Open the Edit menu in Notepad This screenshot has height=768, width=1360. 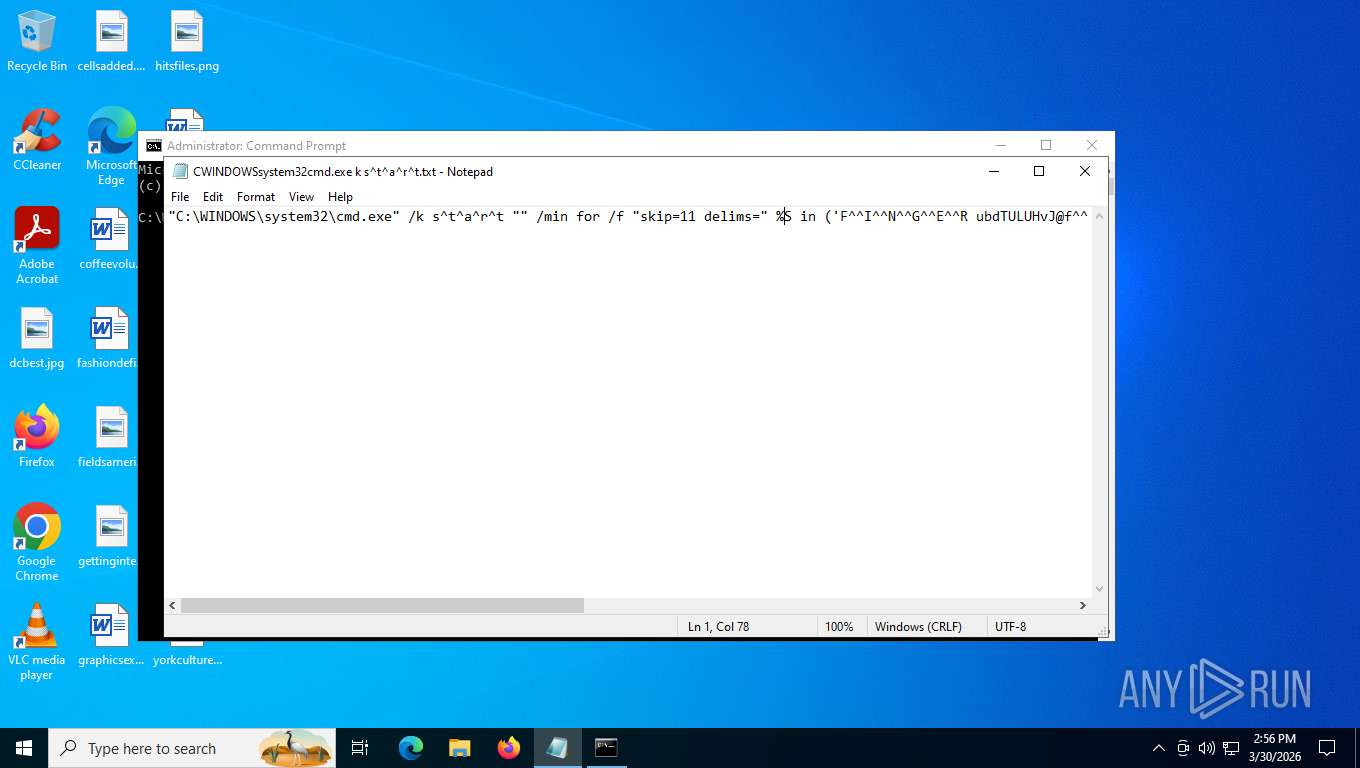pyautogui.click(x=213, y=197)
